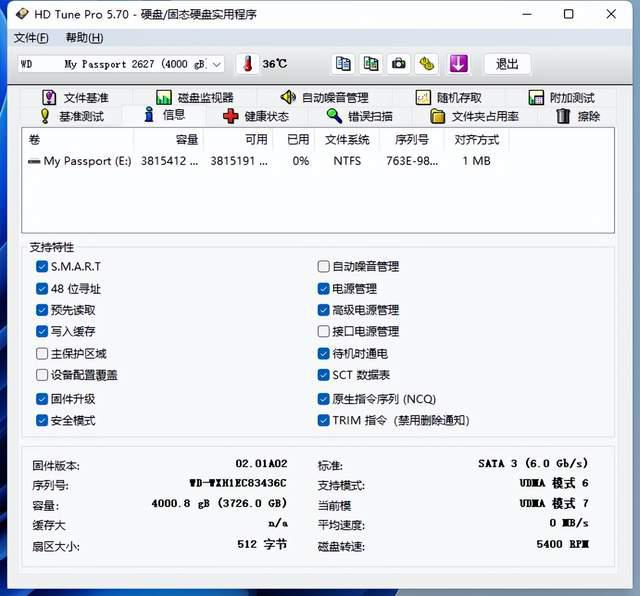Open the 文件(F) menu
Screen dimensions: 640x596
click(x=31, y=38)
